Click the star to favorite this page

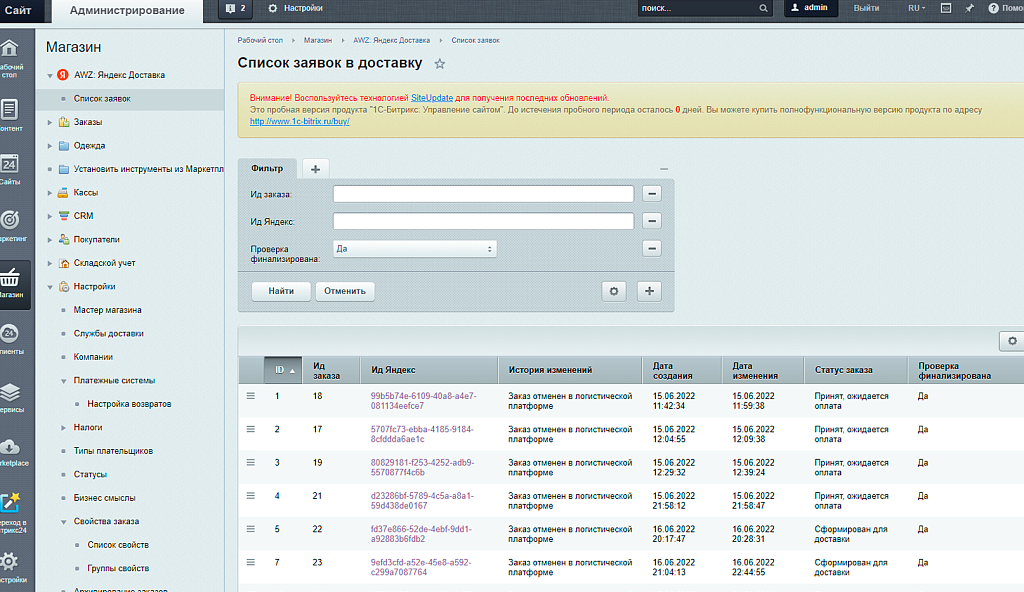(x=440, y=64)
